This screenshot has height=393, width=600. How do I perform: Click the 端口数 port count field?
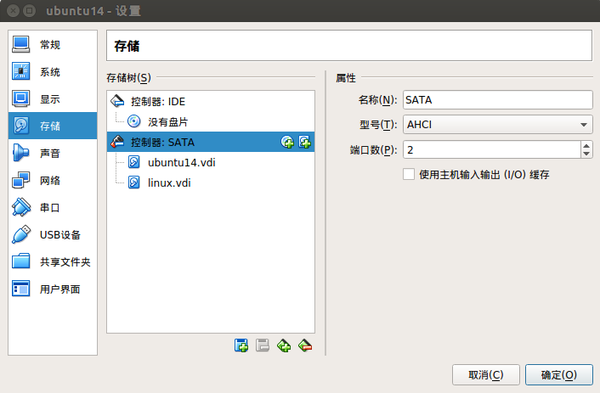click(x=492, y=150)
